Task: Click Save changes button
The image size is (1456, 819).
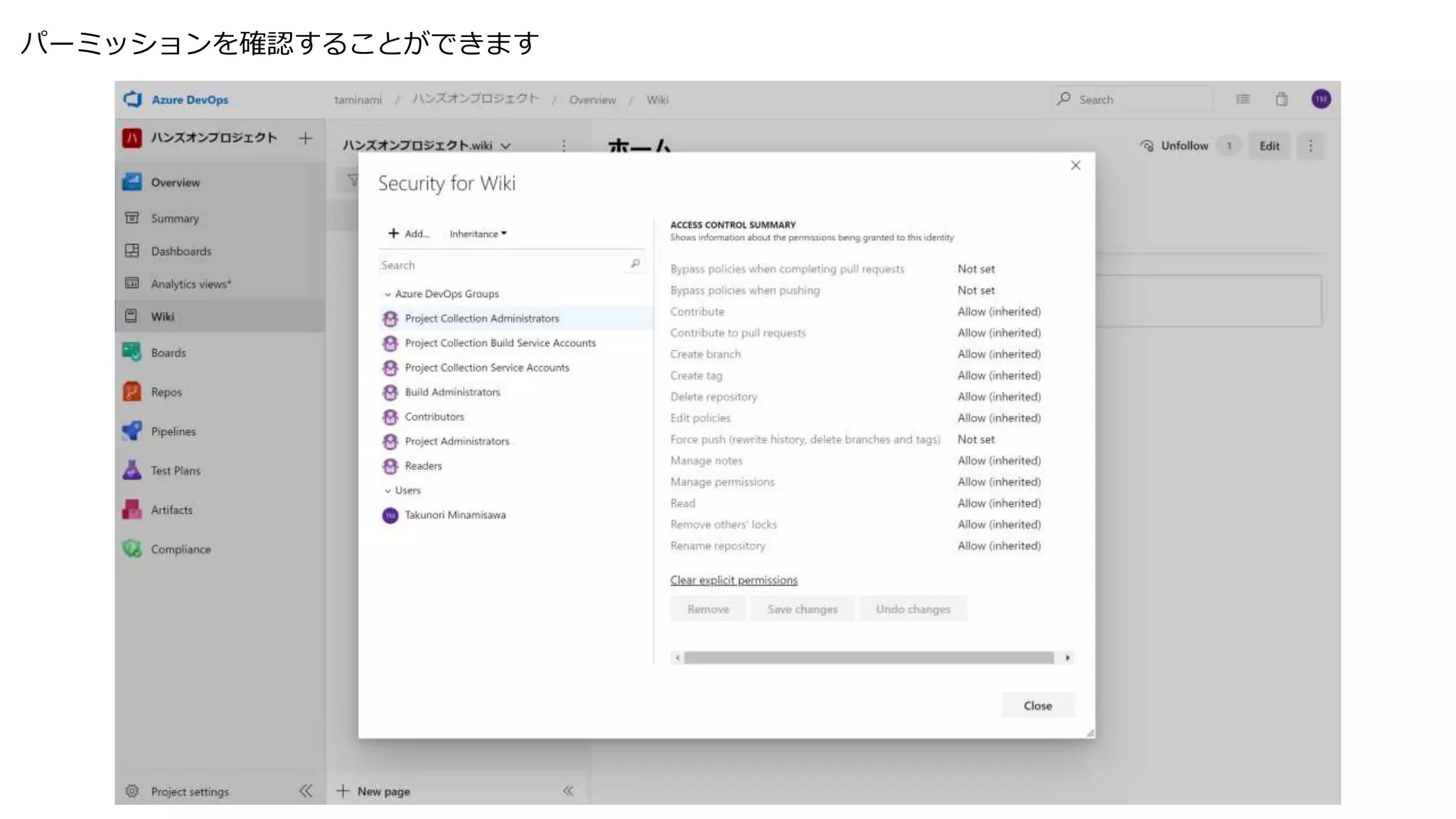Action: [x=802, y=609]
